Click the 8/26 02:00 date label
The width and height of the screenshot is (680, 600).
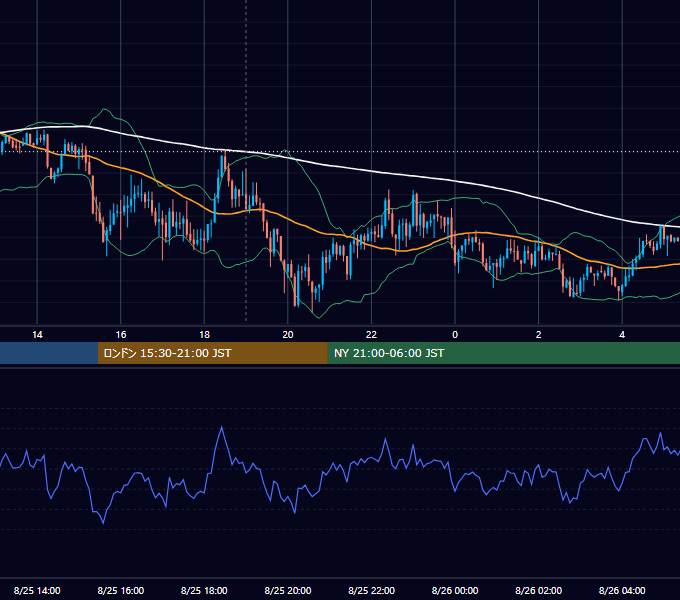click(x=539, y=590)
